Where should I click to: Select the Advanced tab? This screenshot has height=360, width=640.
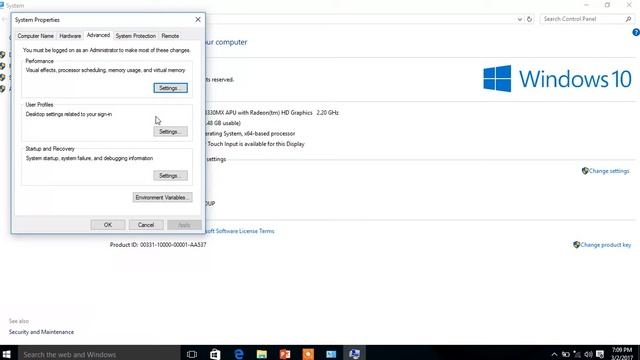point(98,36)
